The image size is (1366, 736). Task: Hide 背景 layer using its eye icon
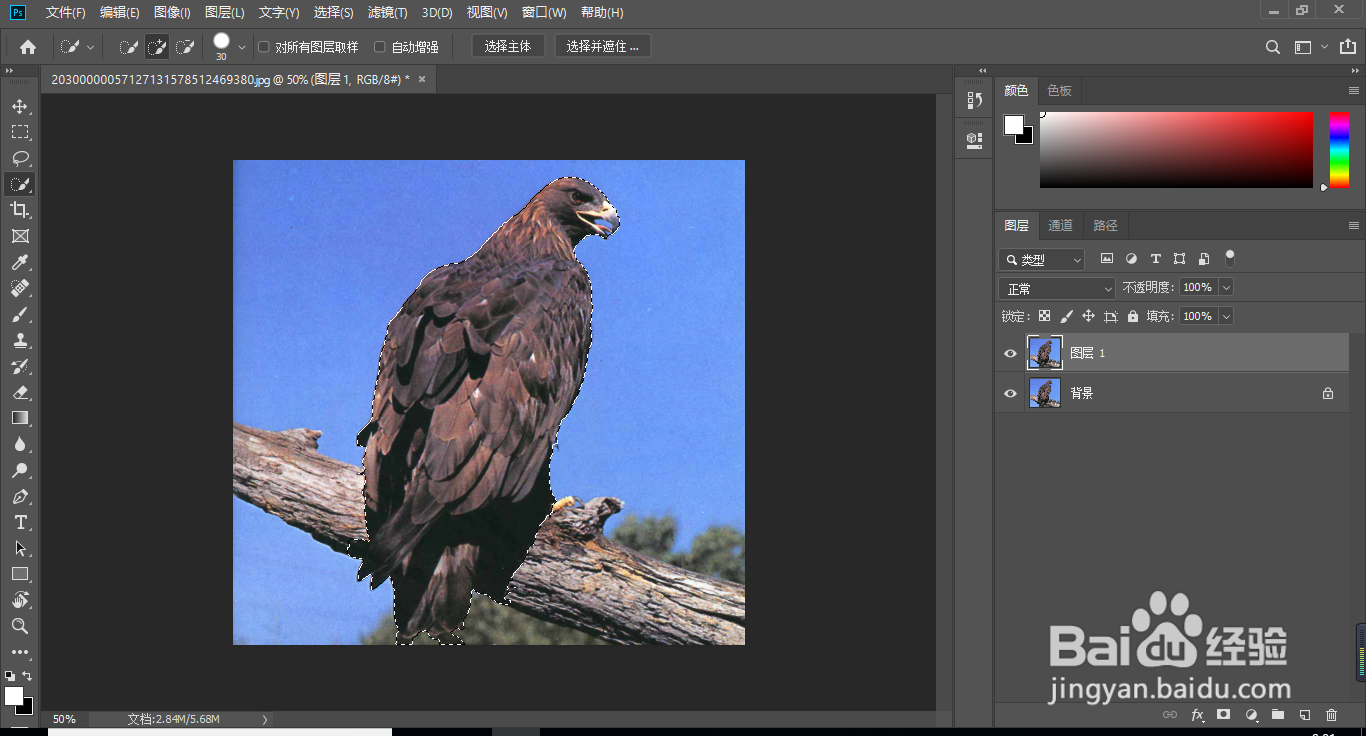[1010, 393]
